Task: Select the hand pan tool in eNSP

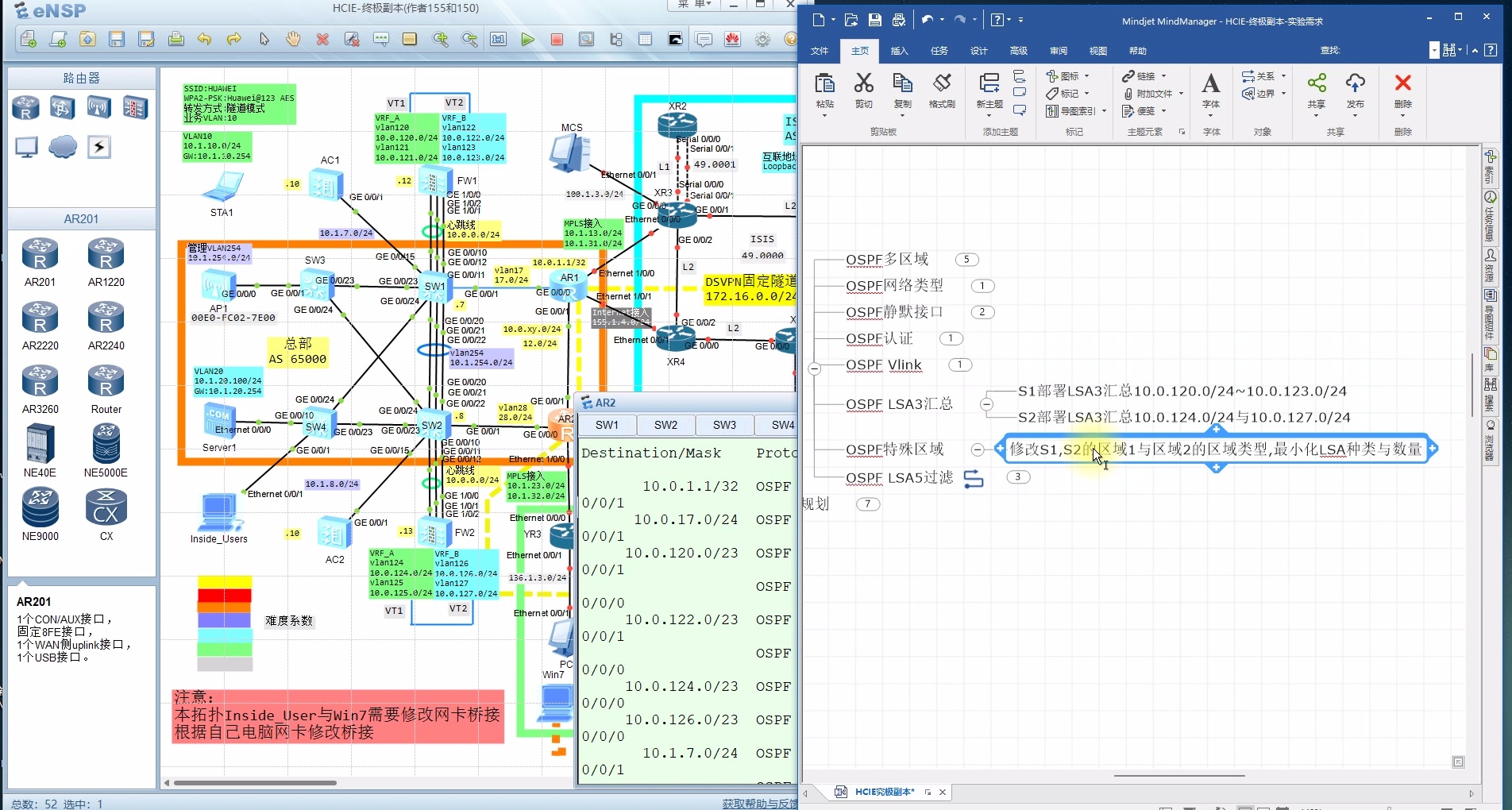Action: pyautogui.click(x=293, y=39)
